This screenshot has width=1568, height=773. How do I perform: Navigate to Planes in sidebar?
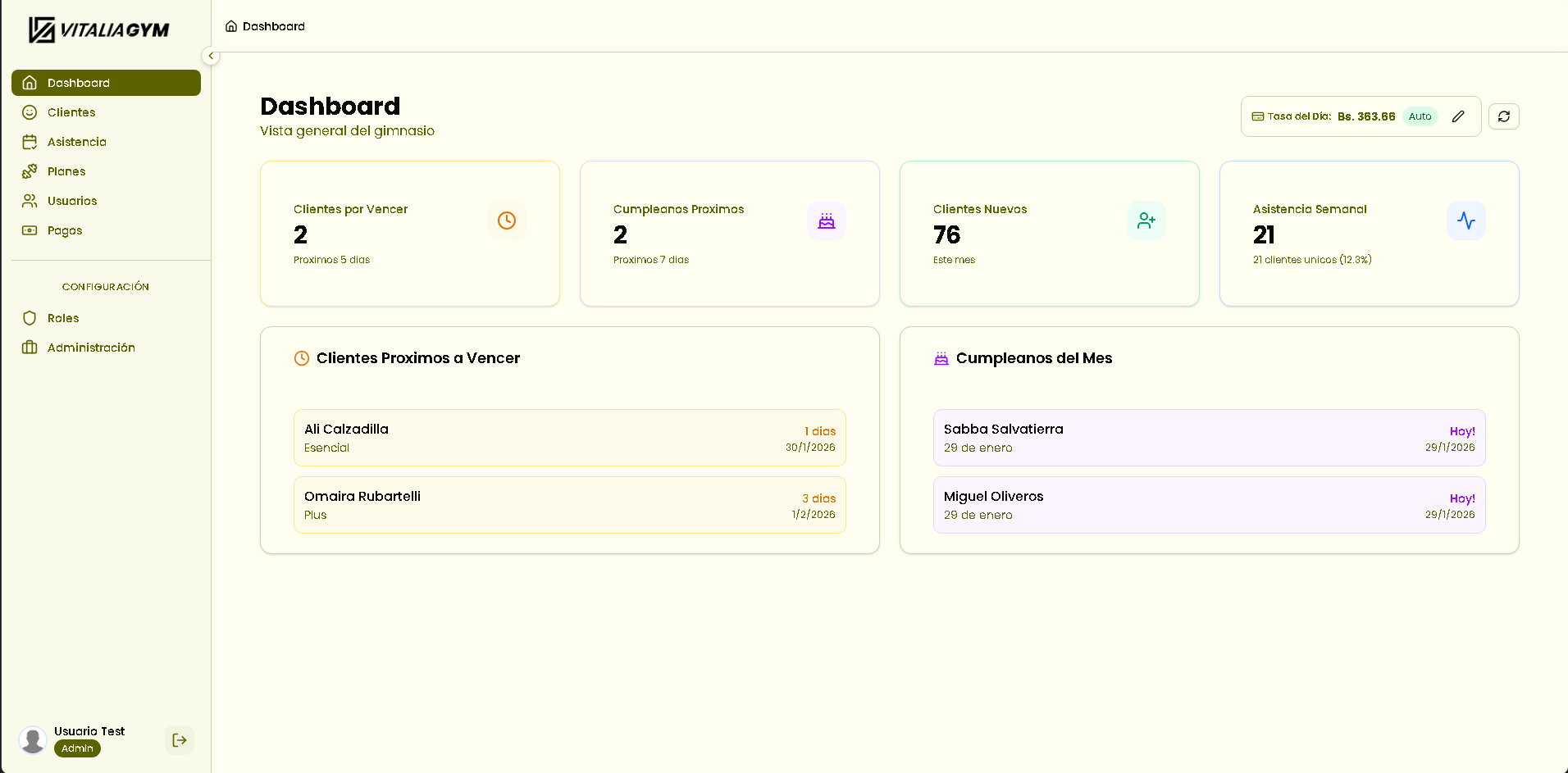[x=106, y=171]
